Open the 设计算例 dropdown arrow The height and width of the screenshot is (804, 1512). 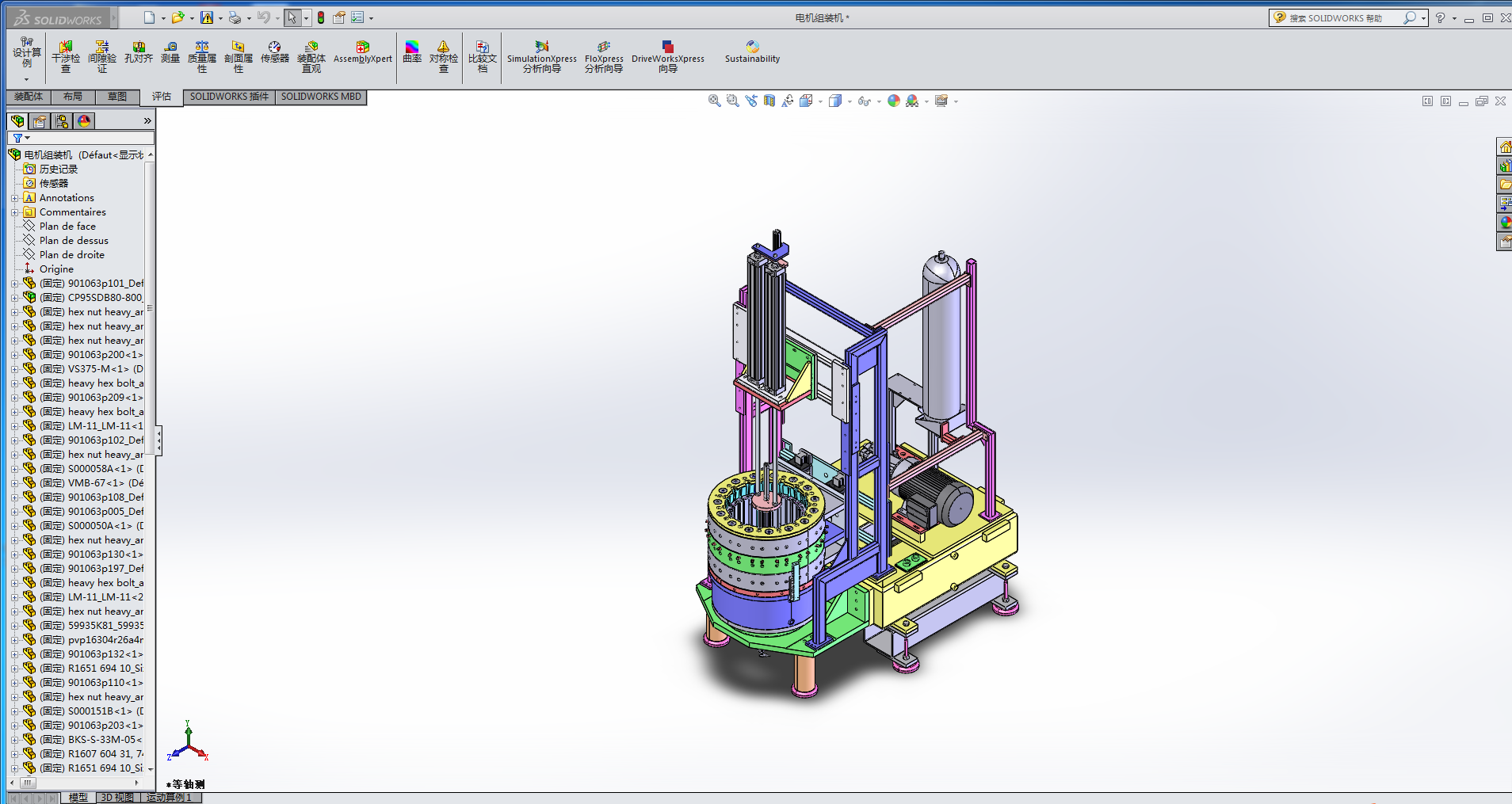(26, 79)
